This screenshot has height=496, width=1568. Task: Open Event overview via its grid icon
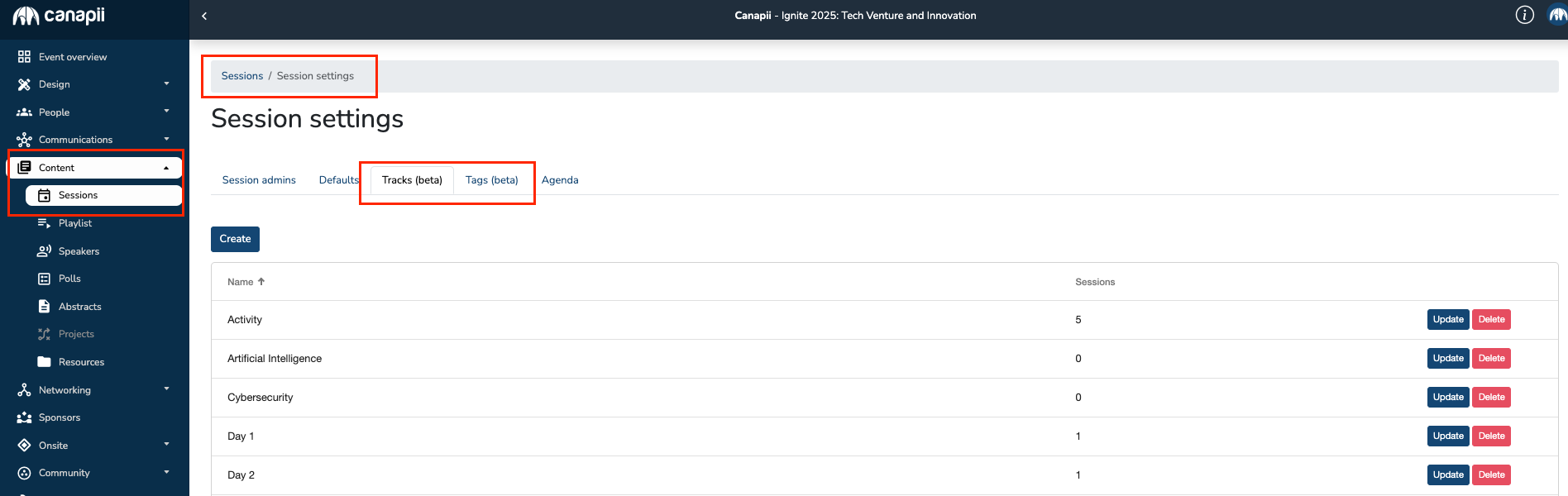tap(24, 57)
